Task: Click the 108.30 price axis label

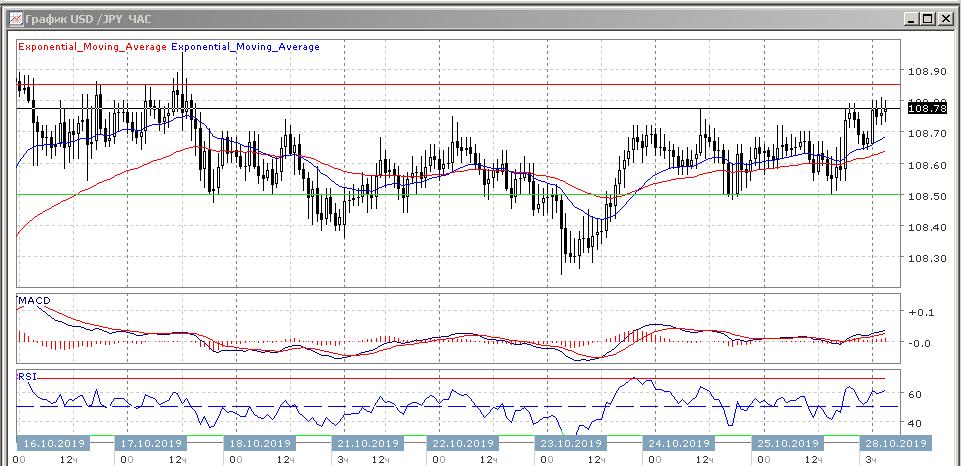Action: click(x=927, y=259)
